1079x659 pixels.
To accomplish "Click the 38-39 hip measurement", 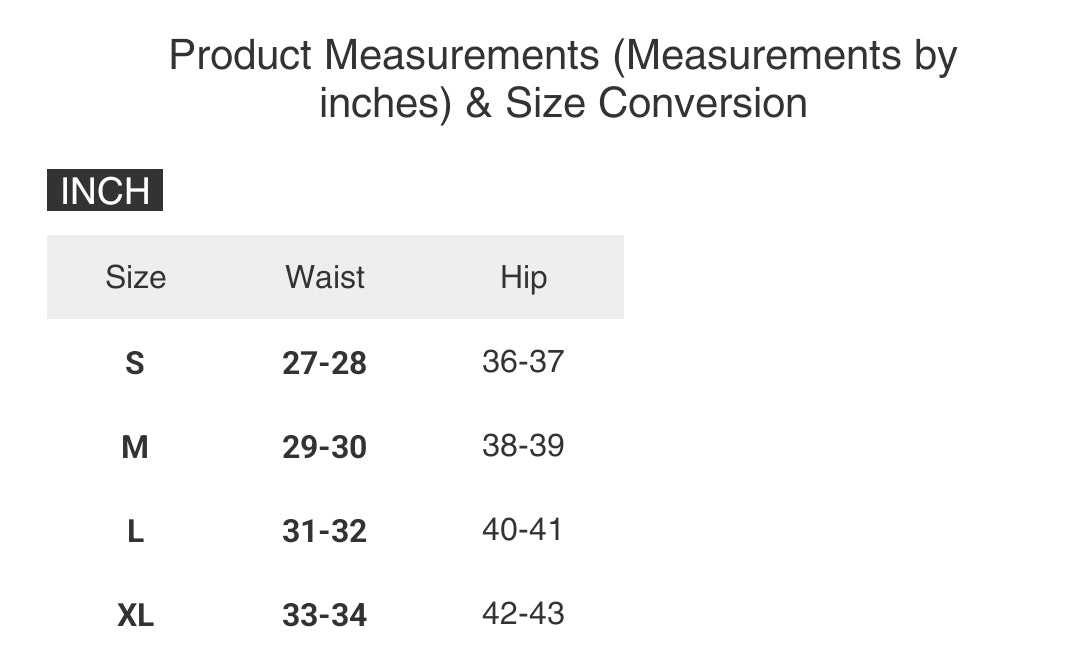I will (523, 445).
